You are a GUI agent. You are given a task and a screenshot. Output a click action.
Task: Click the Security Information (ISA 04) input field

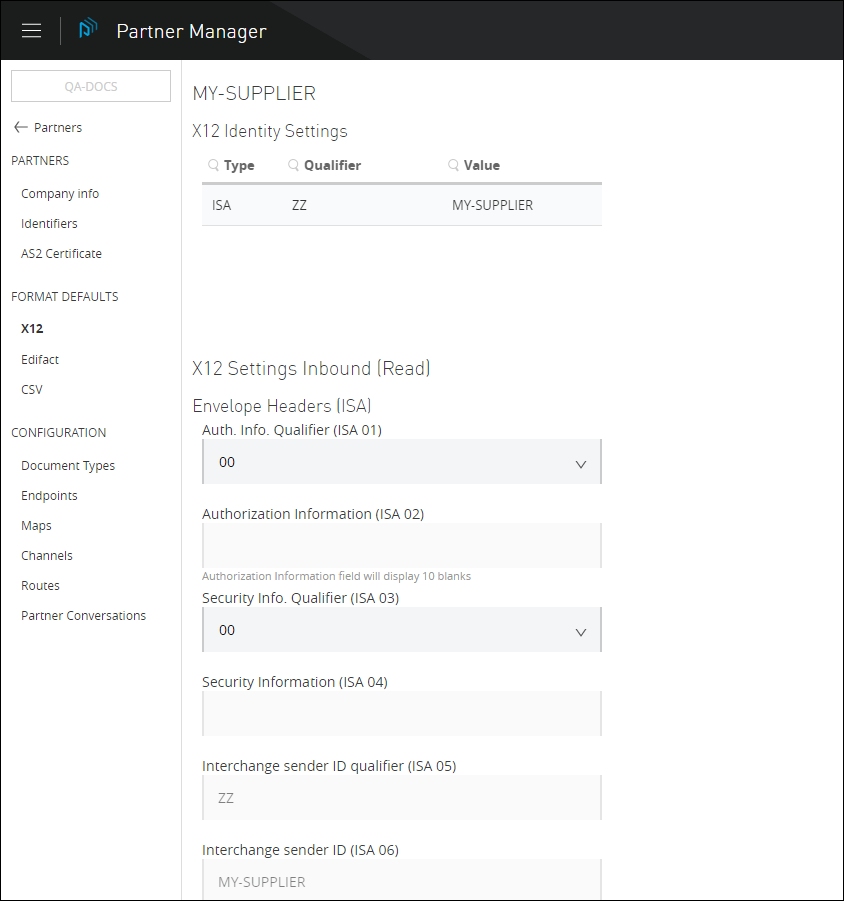(x=400, y=713)
